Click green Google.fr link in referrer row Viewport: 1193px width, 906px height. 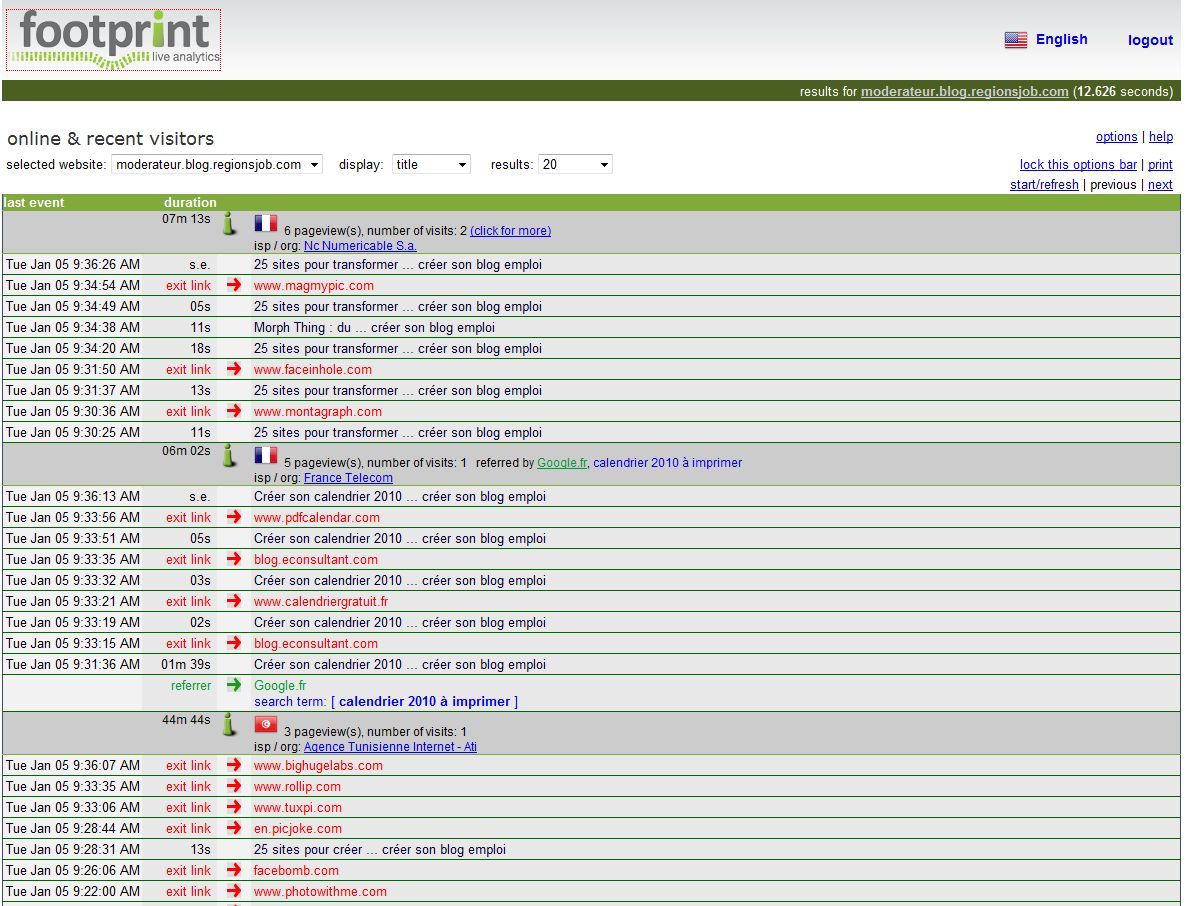280,685
